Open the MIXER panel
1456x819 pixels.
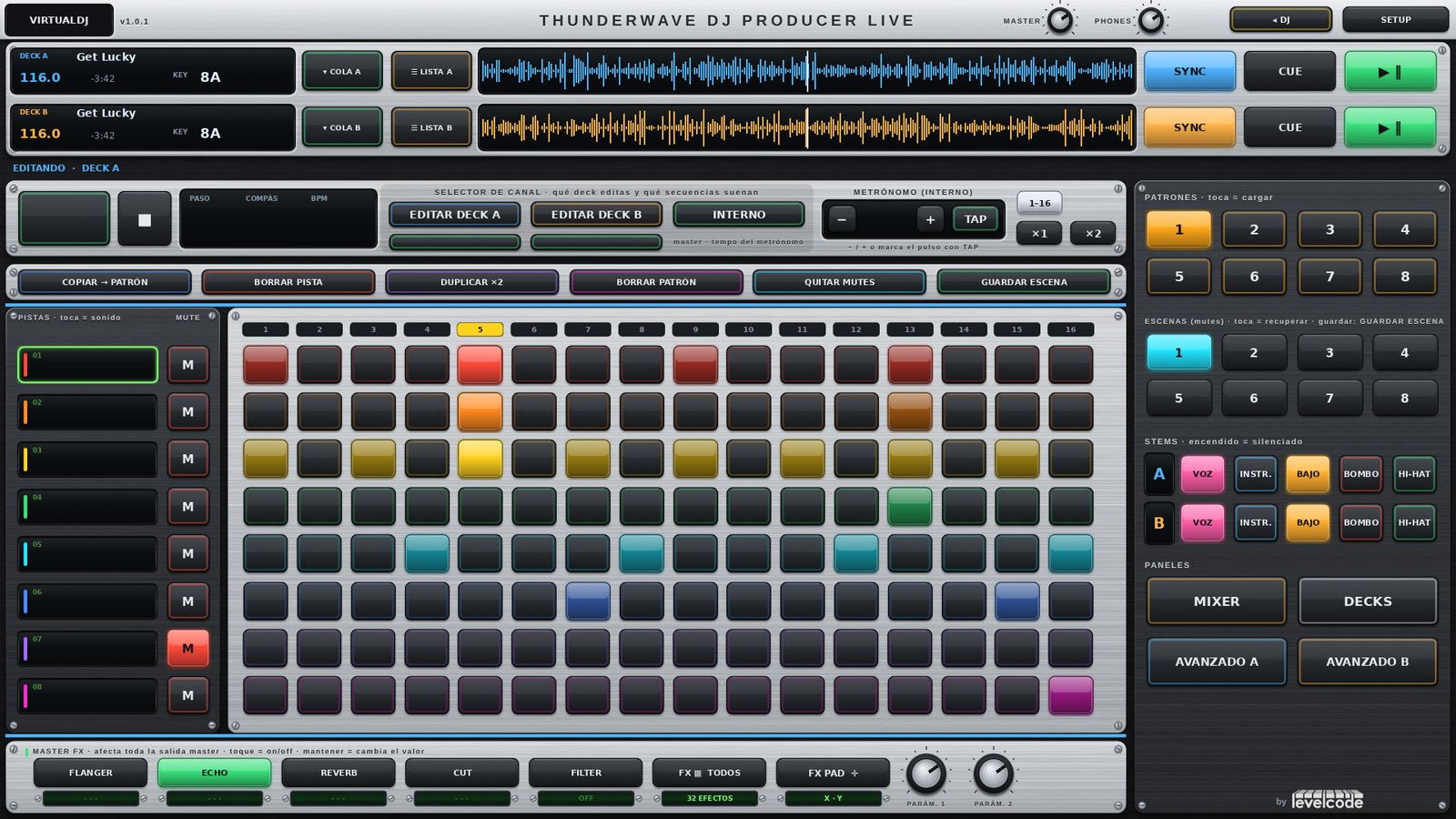(x=1217, y=602)
